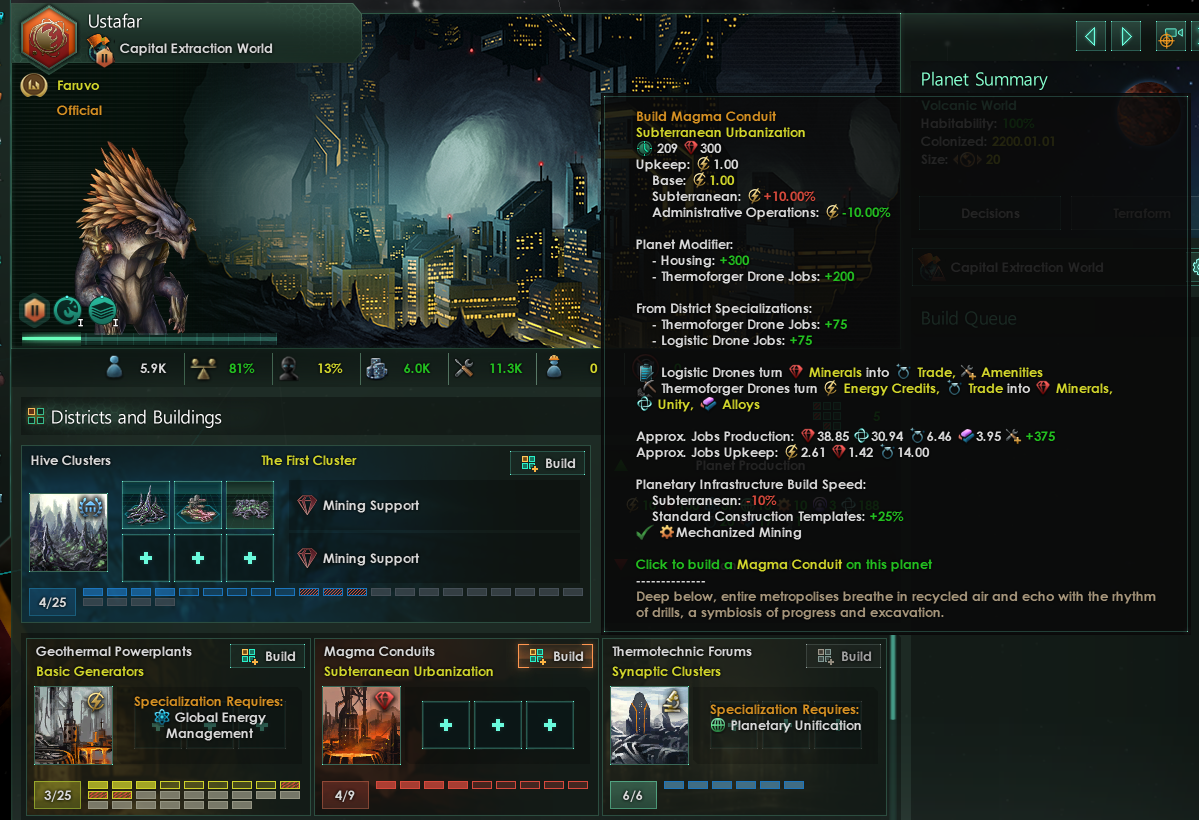
Task: Click the Planetary Unification requirement
Action: coord(786,725)
